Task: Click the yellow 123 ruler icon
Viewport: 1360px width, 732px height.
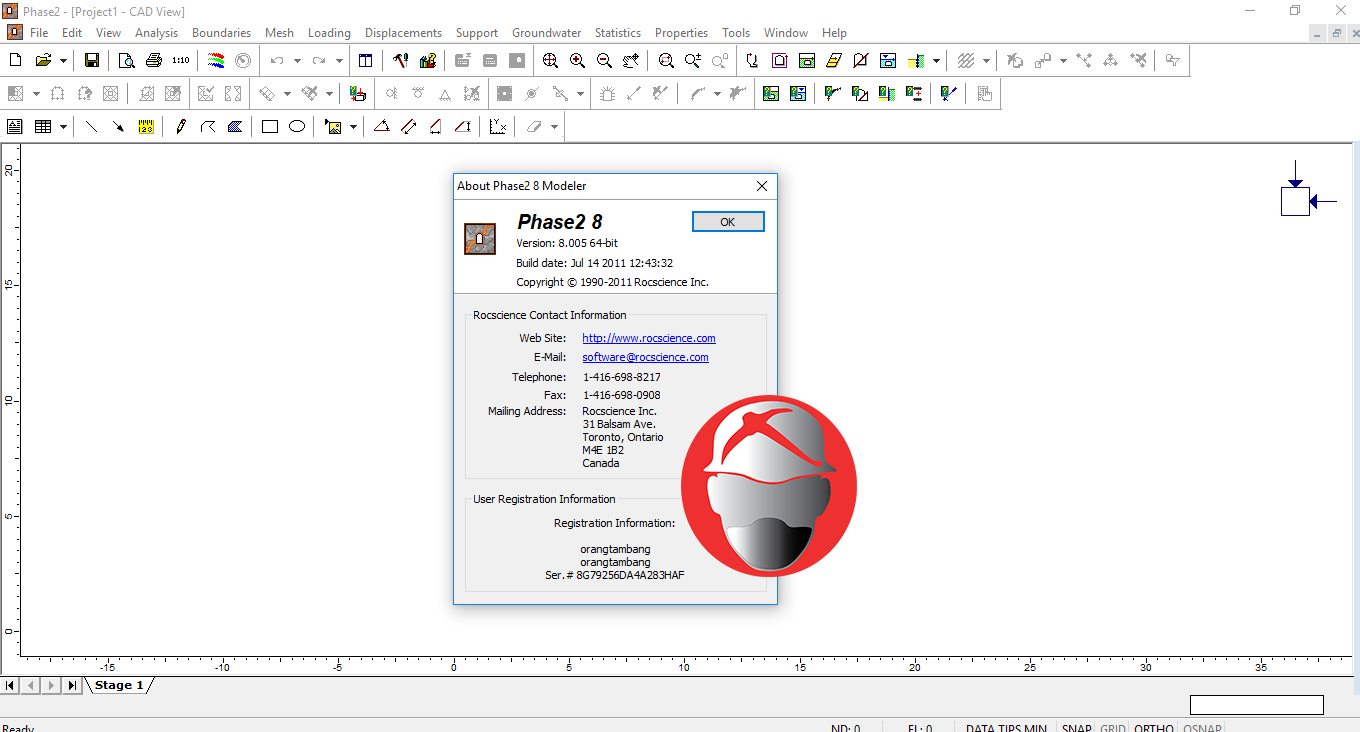Action: coord(146,127)
